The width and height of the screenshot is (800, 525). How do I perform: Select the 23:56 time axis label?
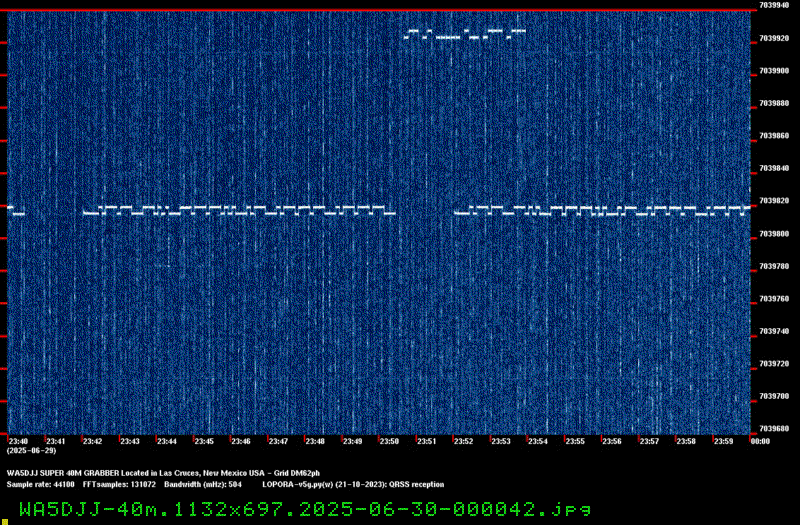(612, 441)
